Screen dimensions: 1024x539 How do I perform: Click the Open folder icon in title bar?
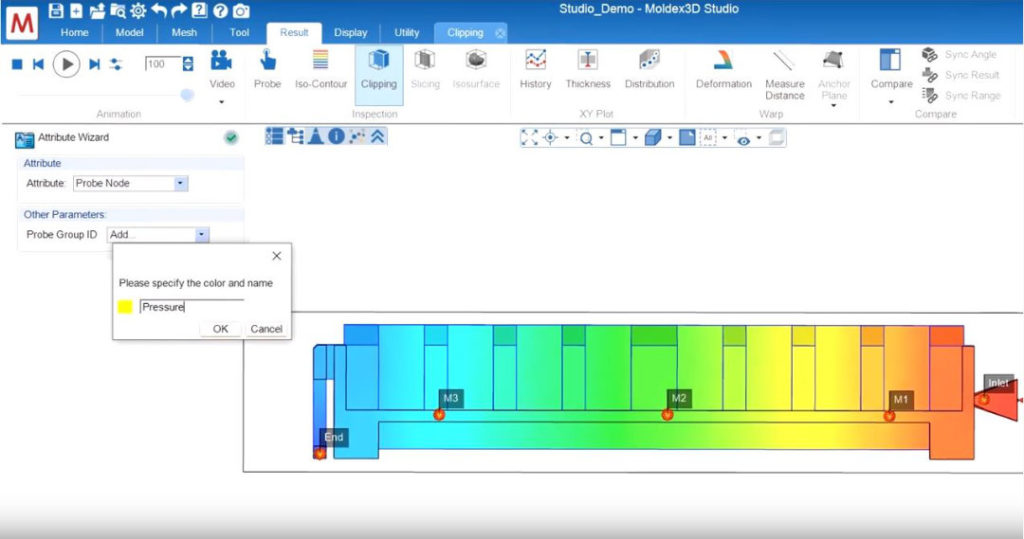[97, 10]
